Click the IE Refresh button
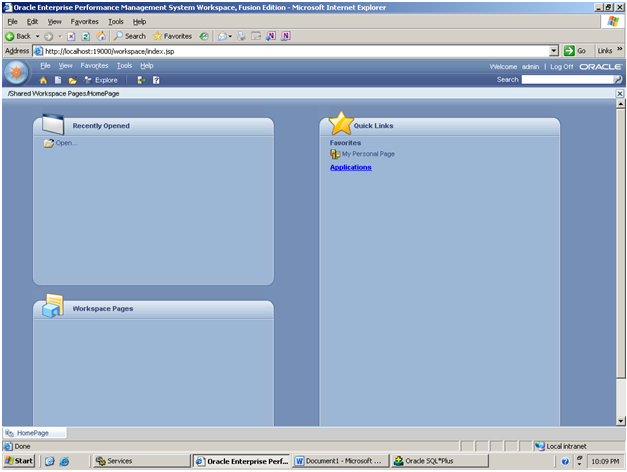Viewport: 627px width, 472px height. [86, 36]
